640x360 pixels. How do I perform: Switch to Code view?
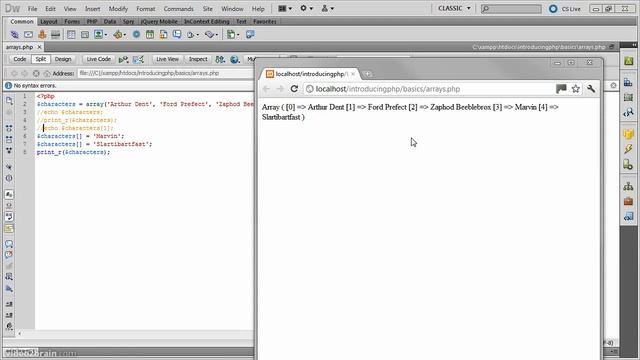20,59
